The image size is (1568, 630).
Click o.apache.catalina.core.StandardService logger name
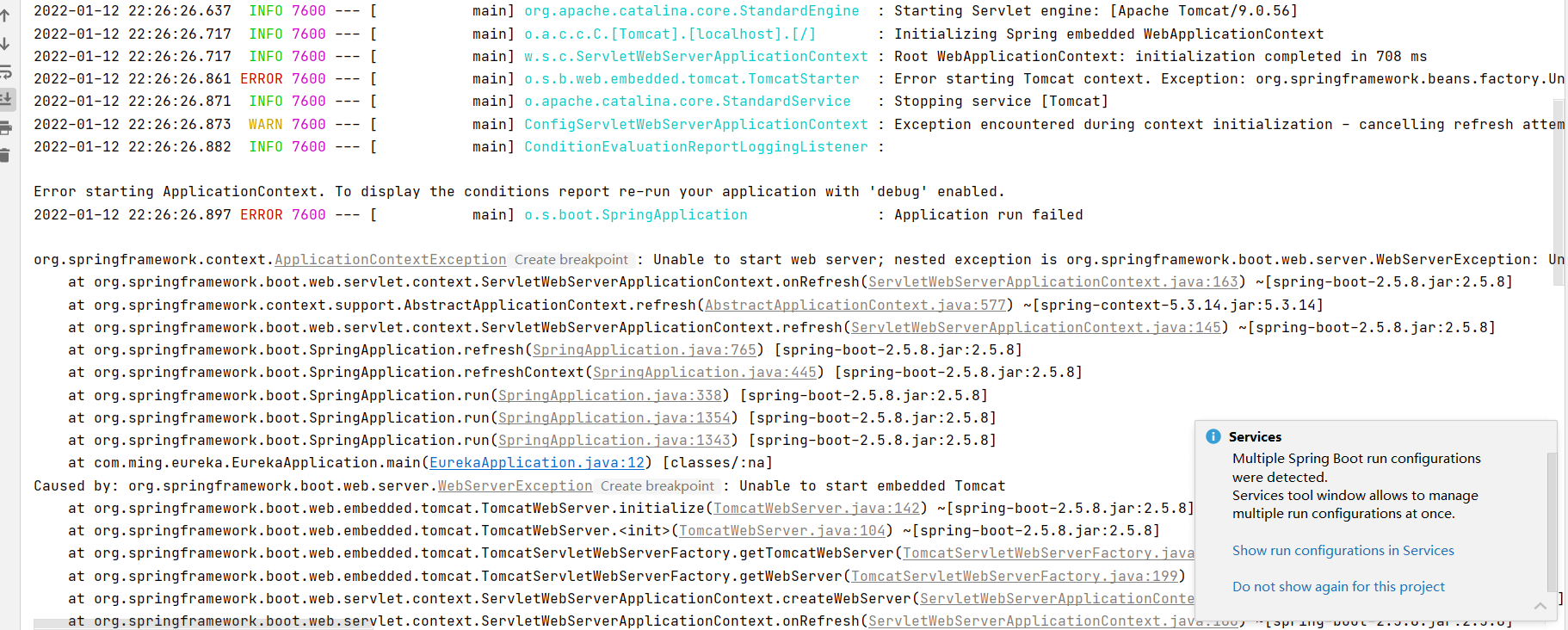tap(688, 102)
